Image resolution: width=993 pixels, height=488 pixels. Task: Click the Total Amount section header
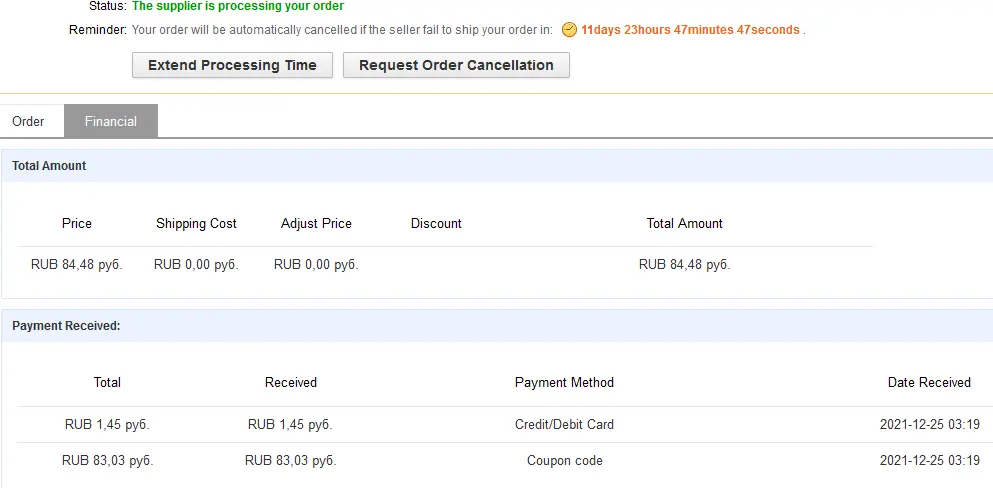tap(49, 166)
